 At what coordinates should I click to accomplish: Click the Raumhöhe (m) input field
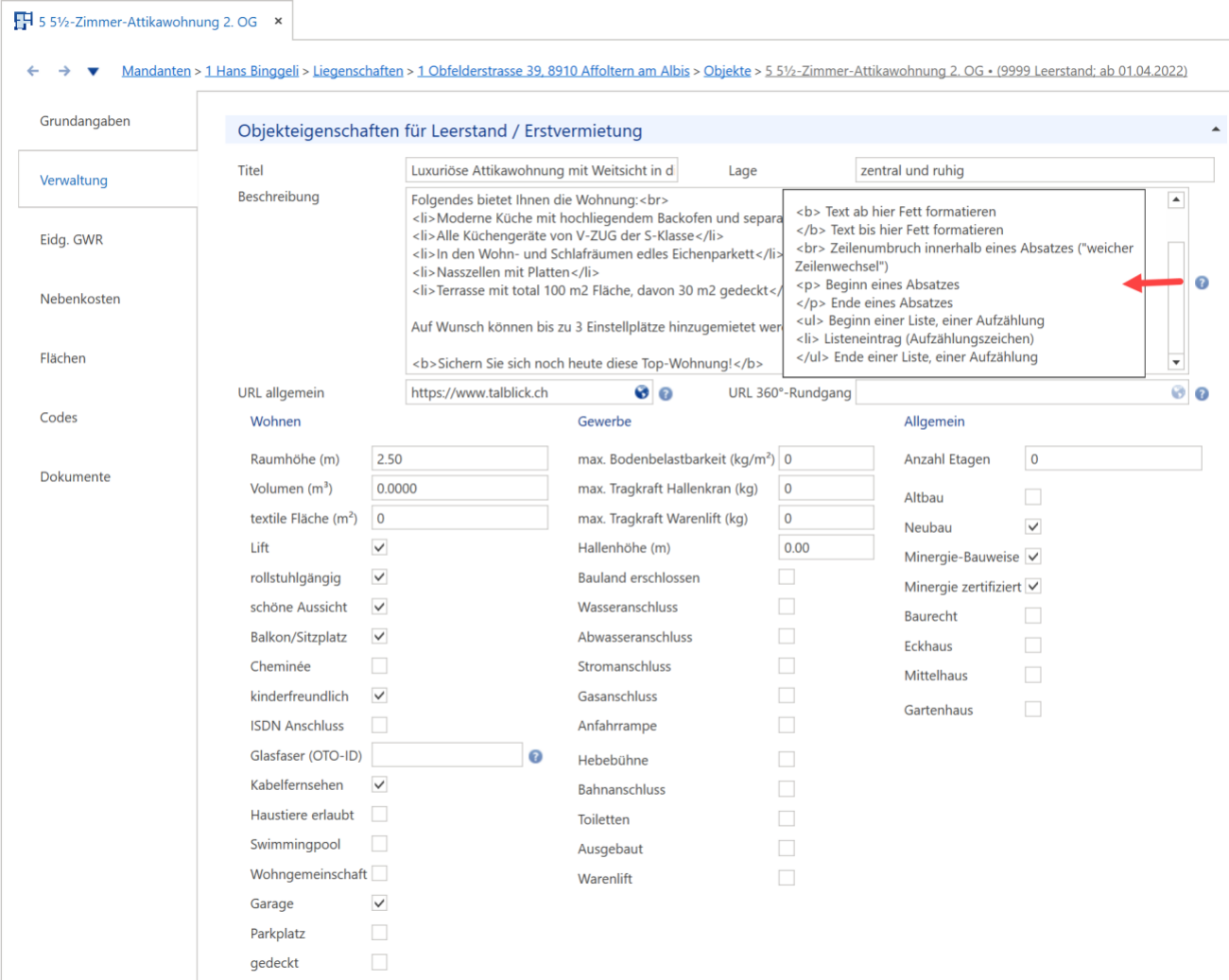point(459,458)
